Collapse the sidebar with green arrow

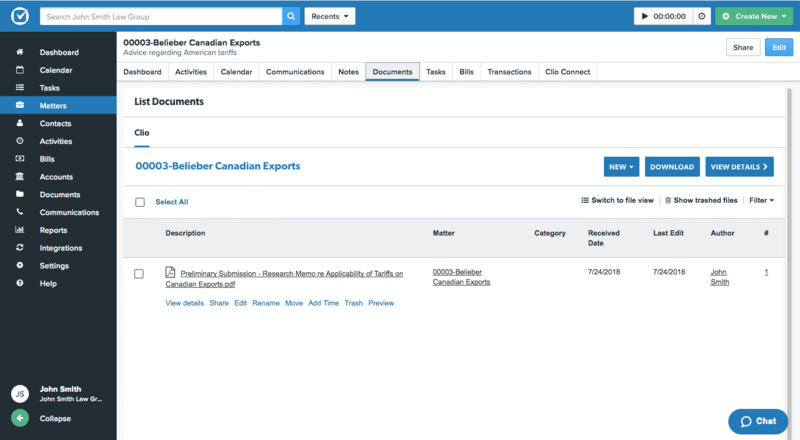coord(20,418)
